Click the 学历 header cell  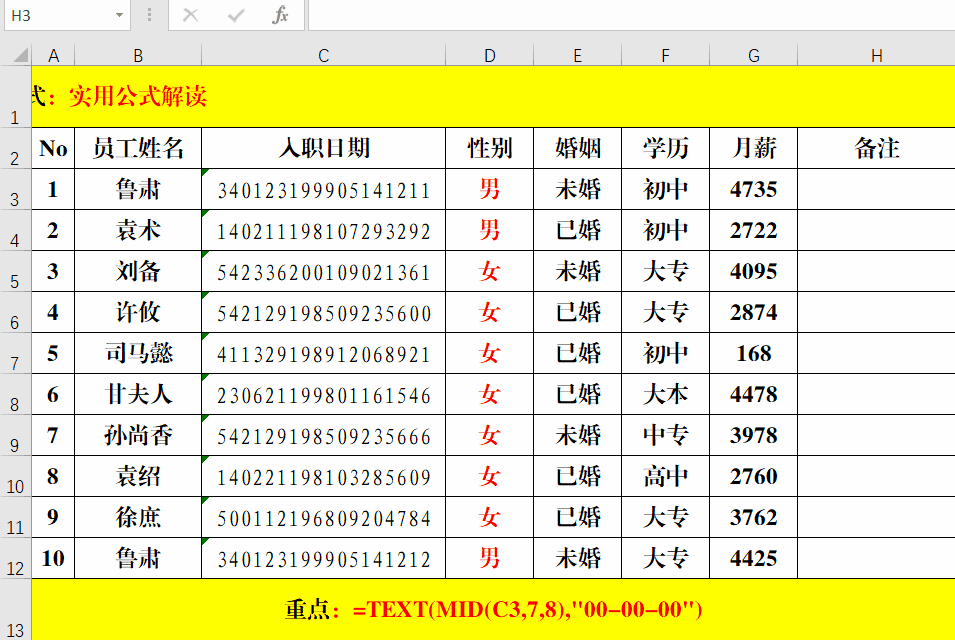click(665, 148)
